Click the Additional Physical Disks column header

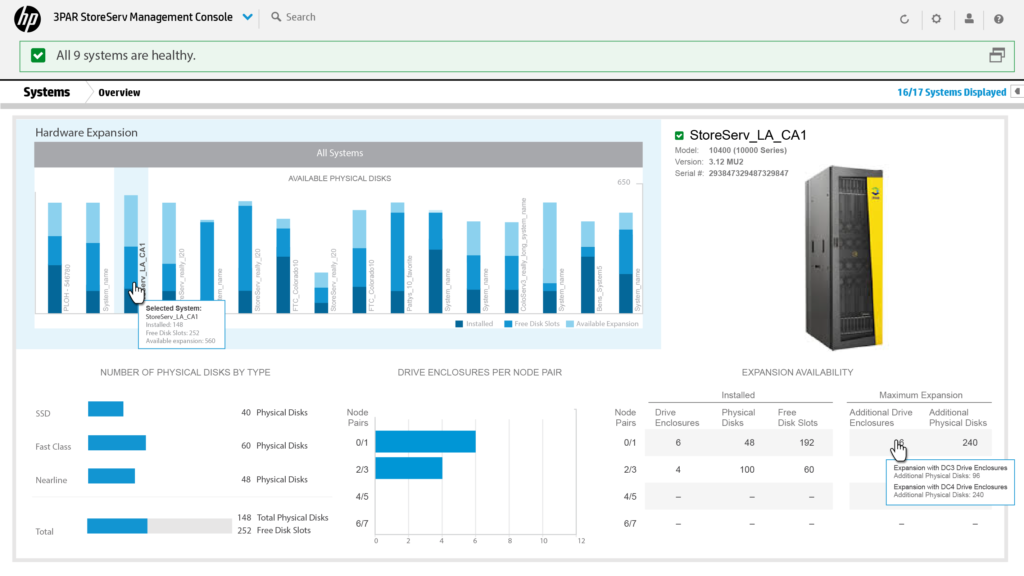(957, 417)
